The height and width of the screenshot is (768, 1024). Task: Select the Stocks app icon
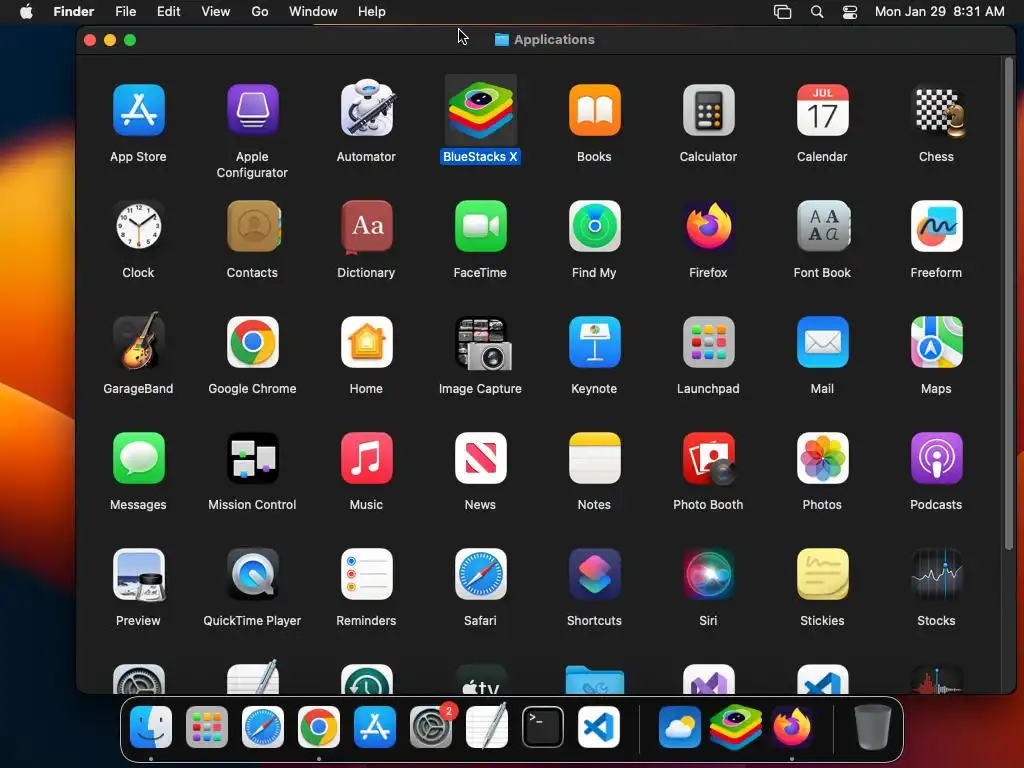936,574
